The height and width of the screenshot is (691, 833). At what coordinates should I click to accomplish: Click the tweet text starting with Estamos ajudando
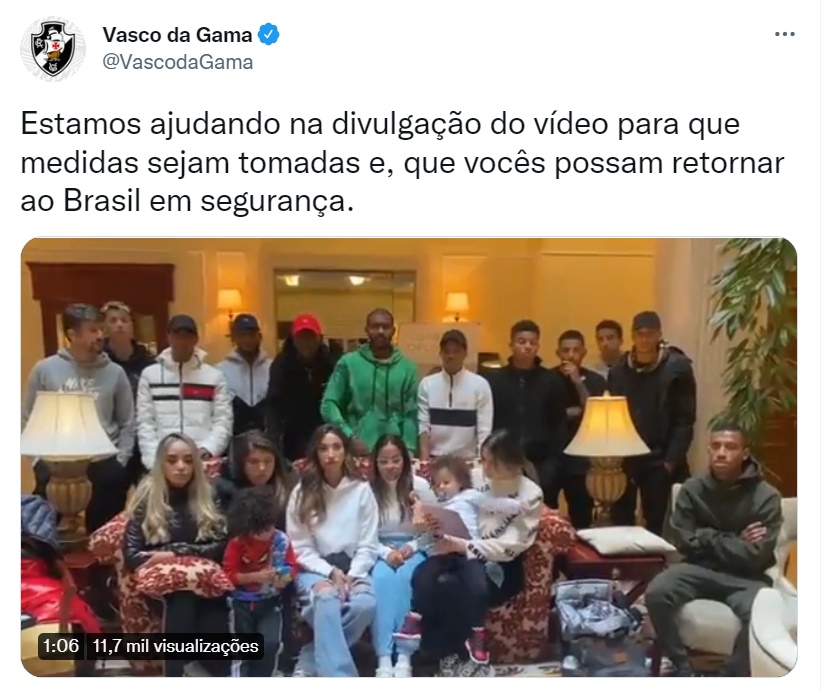pyautogui.click(x=402, y=163)
